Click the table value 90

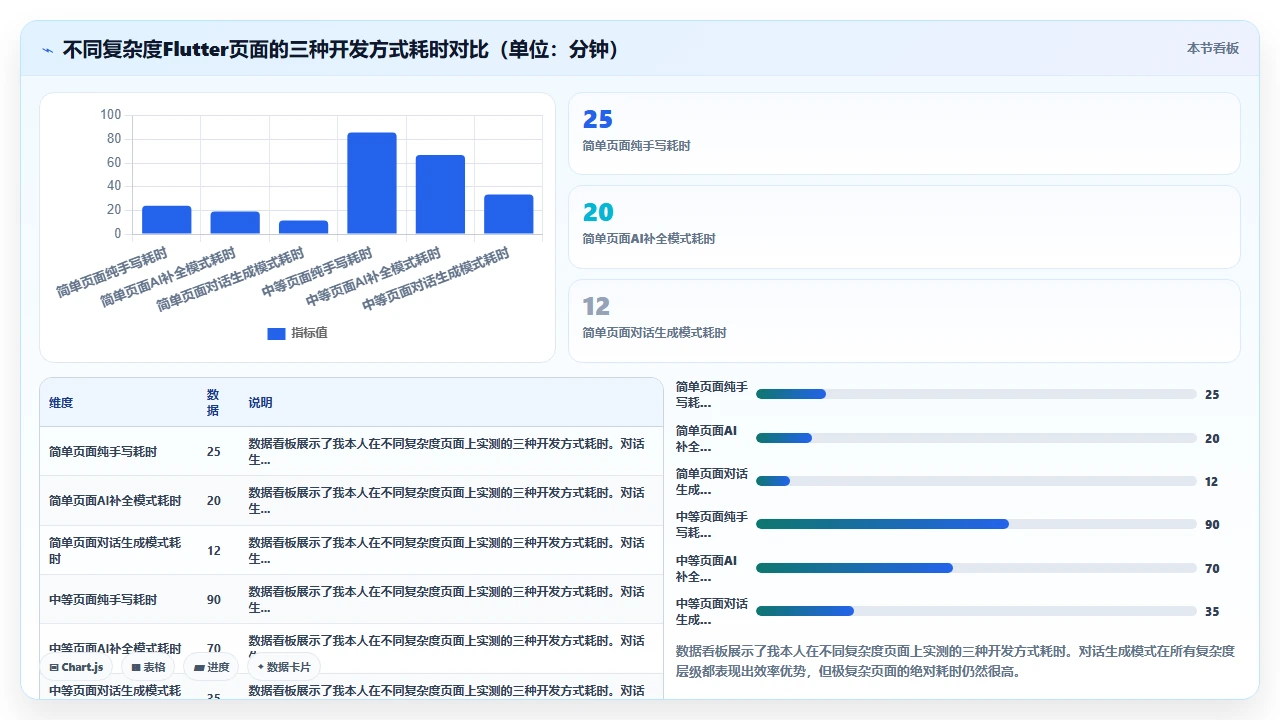214,600
